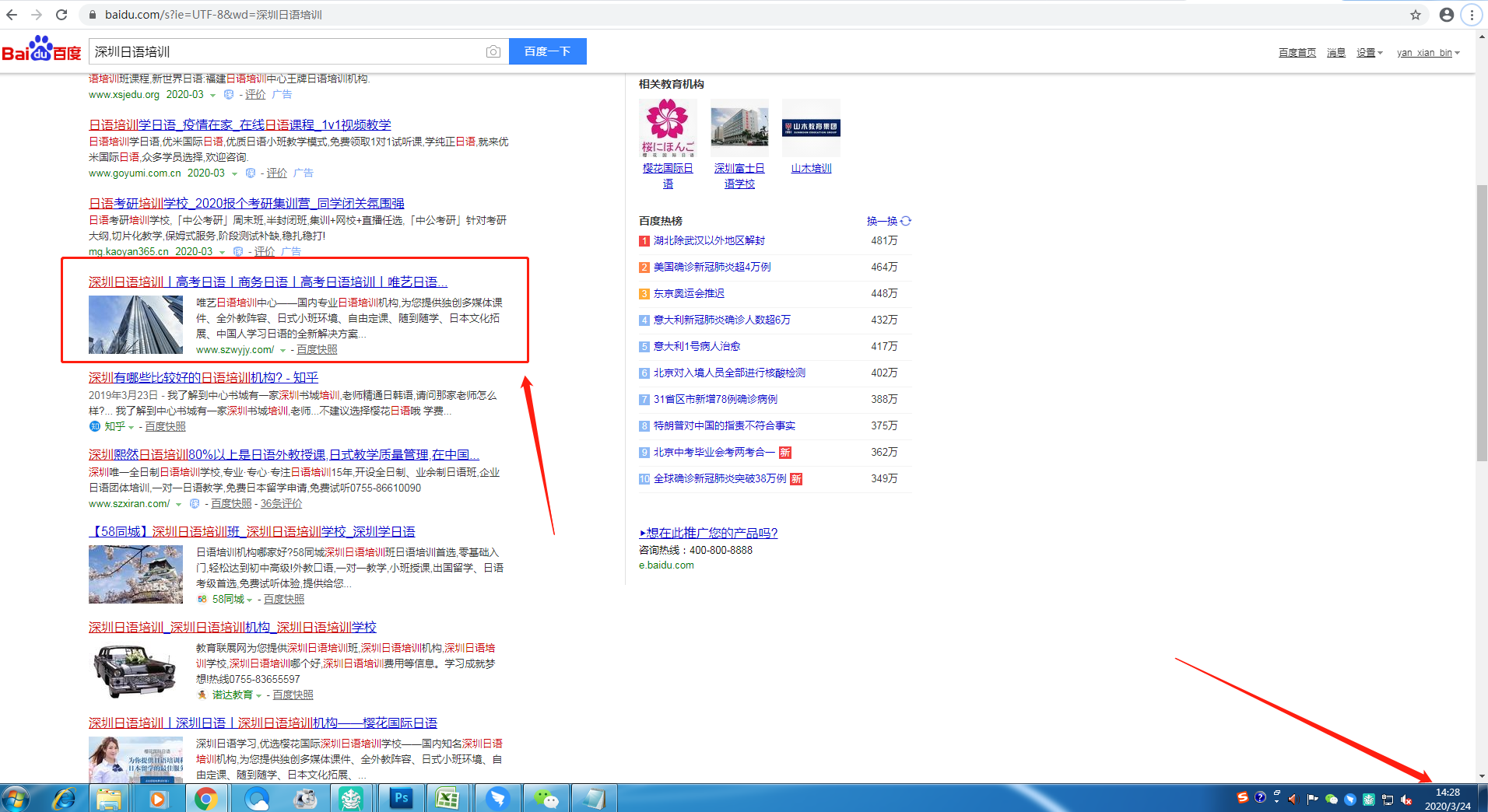1488x812 pixels.
Task: Open 36条评价 reviews link
Action: (x=281, y=504)
